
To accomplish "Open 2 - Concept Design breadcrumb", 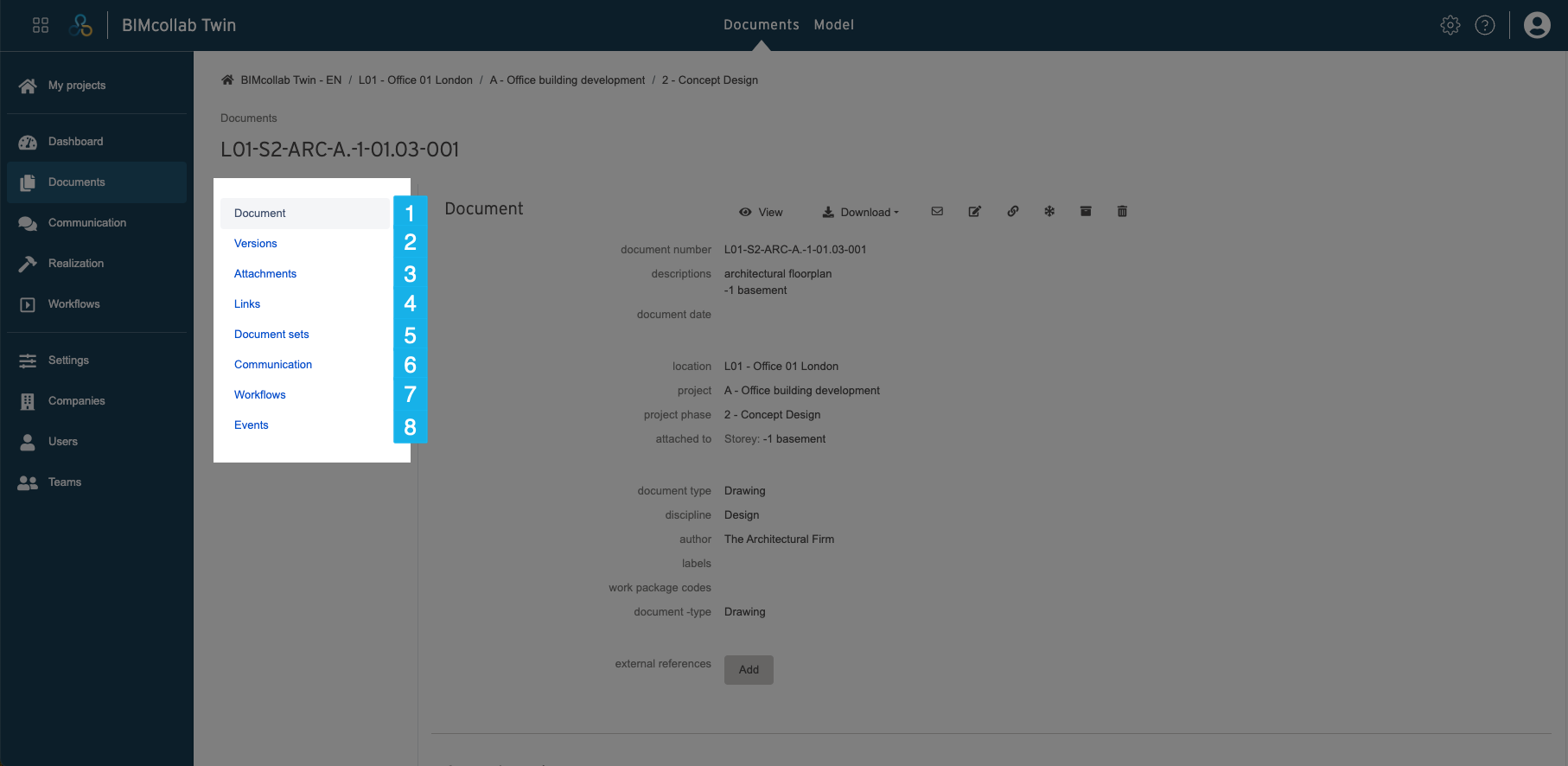I will click(x=710, y=80).
